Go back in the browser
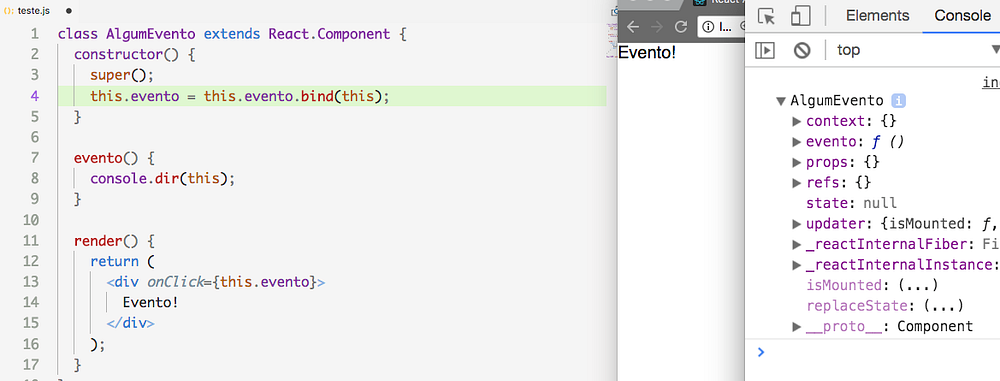This screenshot has width=1000, height=381. pyautogui.click(x=633, y=27)
